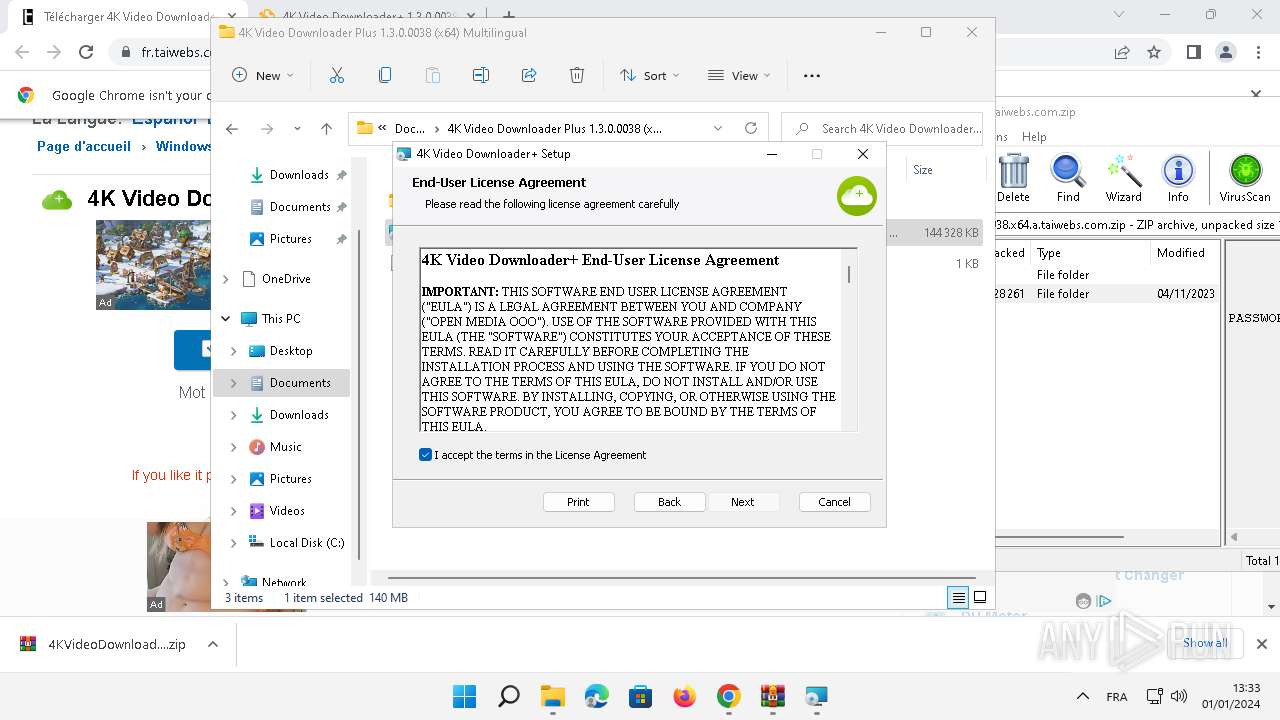
Task: Open the New dropdown in File Explorer
Action: point(263,75)
